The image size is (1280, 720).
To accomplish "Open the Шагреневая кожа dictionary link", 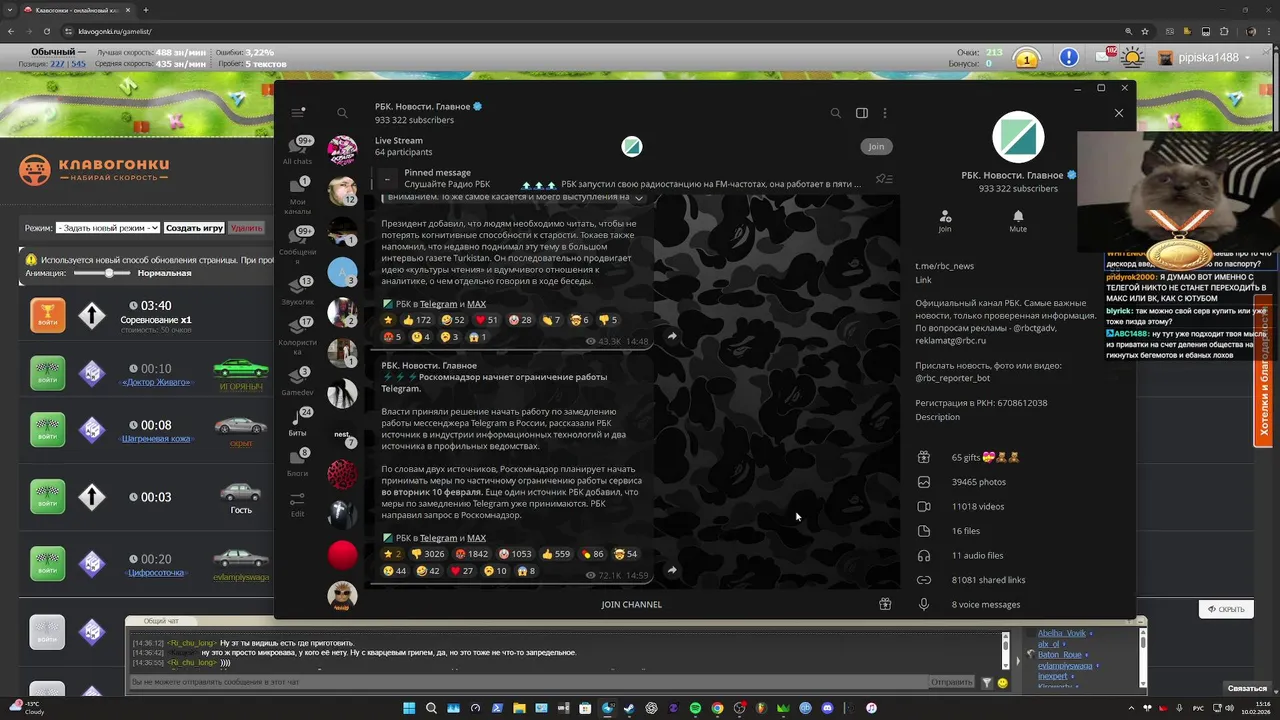I will coord(155,439).
